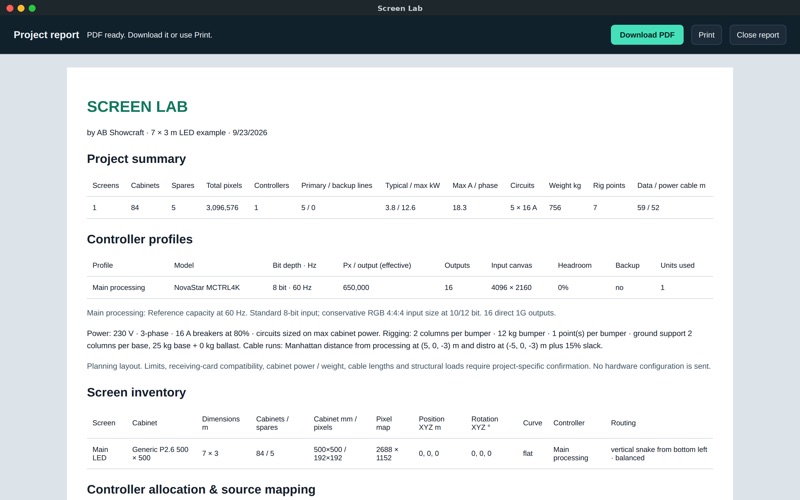Click the Project summary heading
This screenshot has width=800, height=500.
136,159
